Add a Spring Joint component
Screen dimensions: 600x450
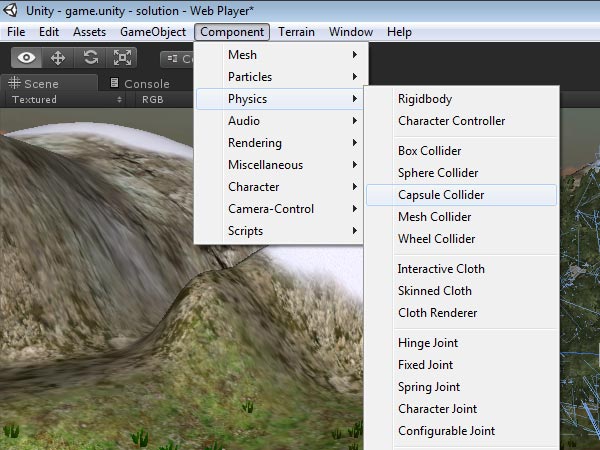coord(461,387)
